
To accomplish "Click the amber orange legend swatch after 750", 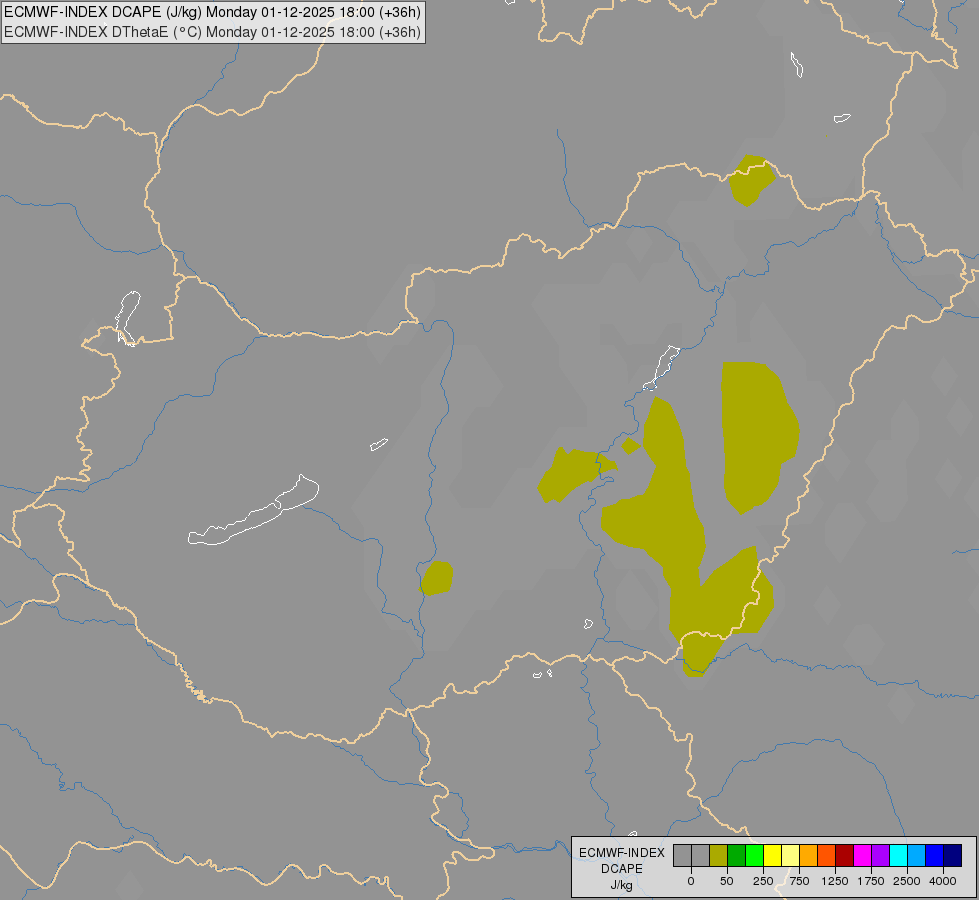I will click(x=809, y=856).
